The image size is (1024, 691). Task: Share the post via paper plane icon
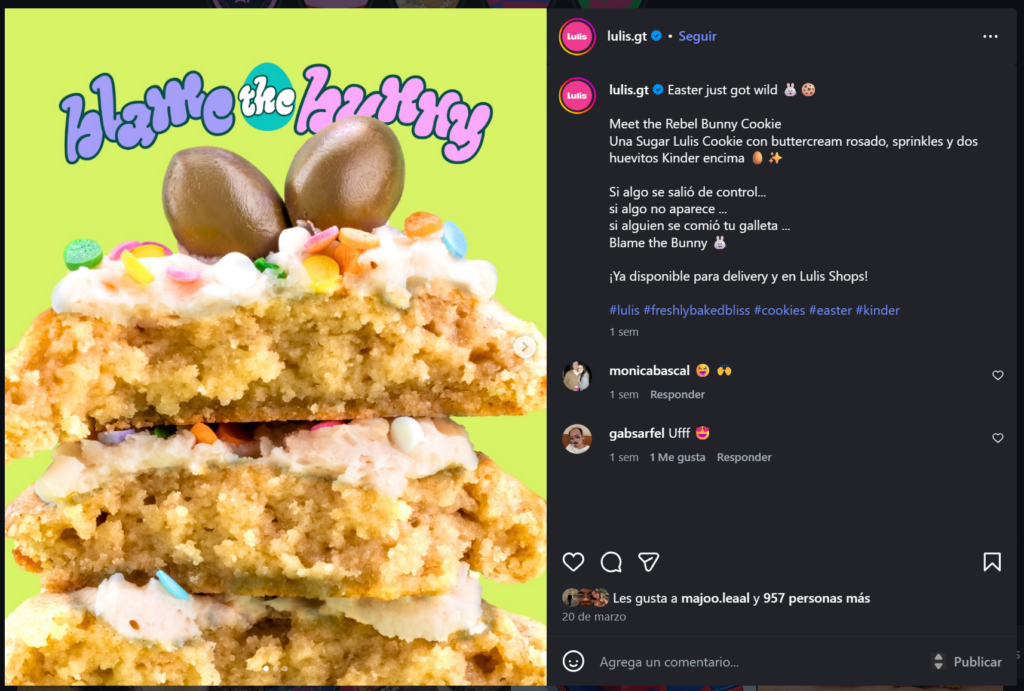[648, 562]
